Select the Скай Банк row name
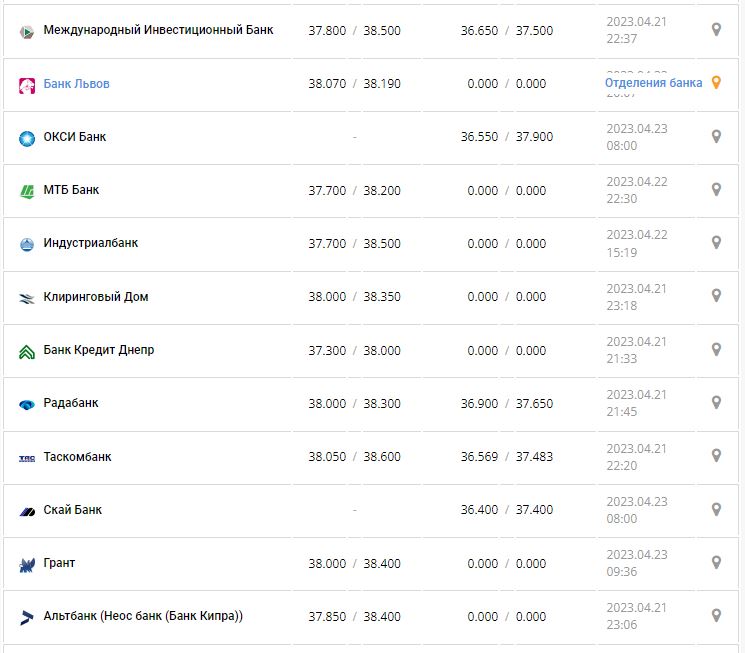Viewport: 745px width, 653px height. (x=73, y=510)
